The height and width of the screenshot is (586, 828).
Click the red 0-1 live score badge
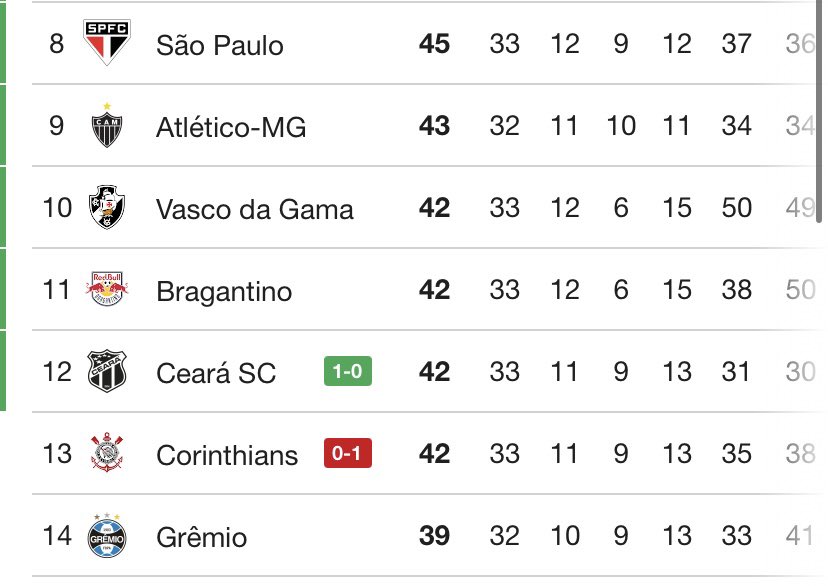[347, 454]
